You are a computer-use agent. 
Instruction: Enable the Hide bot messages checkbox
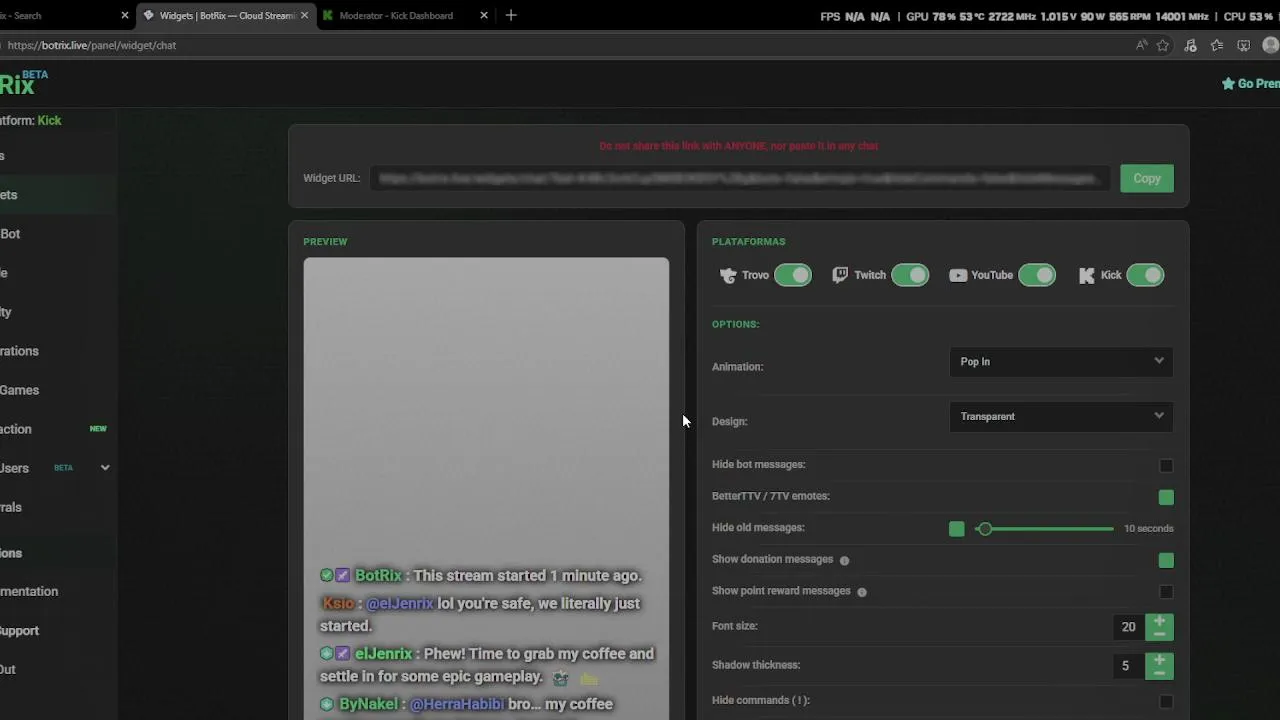pyautogui.click(x=1166, y=465)
